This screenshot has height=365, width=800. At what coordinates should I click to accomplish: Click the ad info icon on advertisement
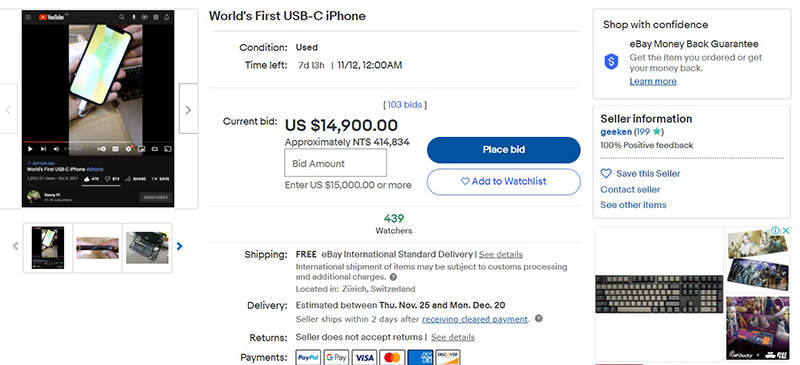tap(776, 230)
